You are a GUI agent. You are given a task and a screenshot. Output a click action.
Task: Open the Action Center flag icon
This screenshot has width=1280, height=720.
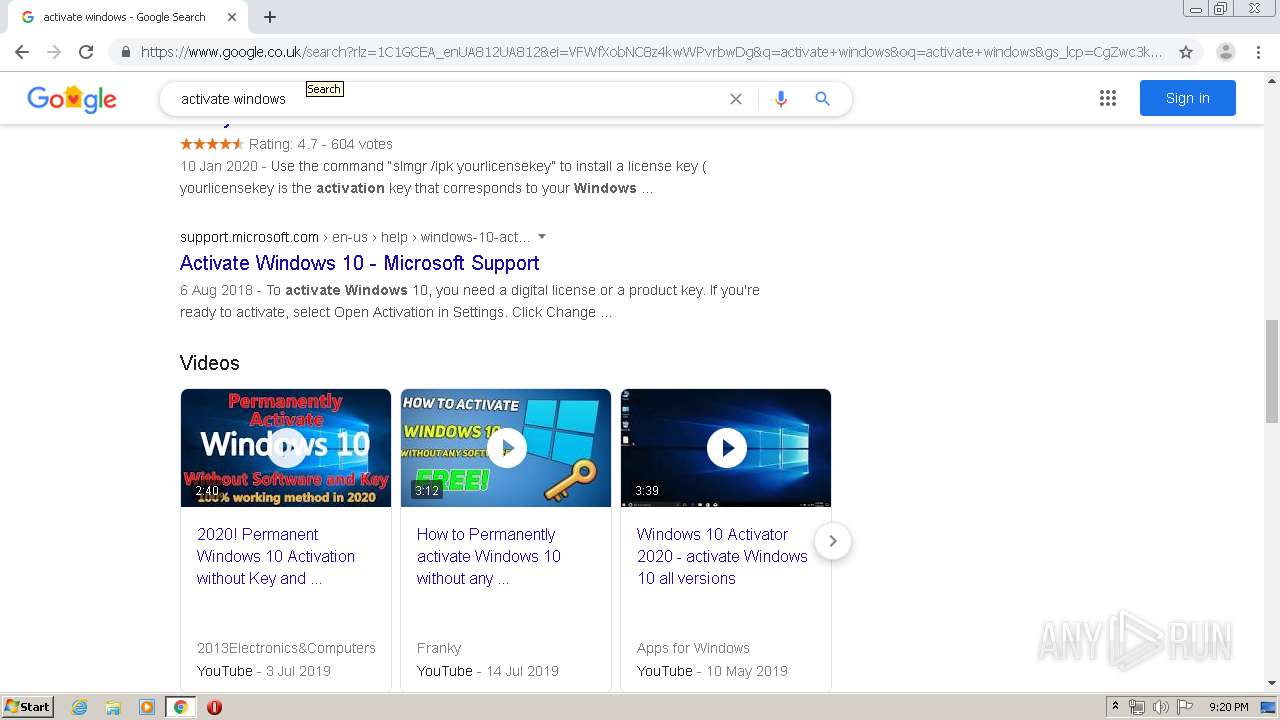1185,707
